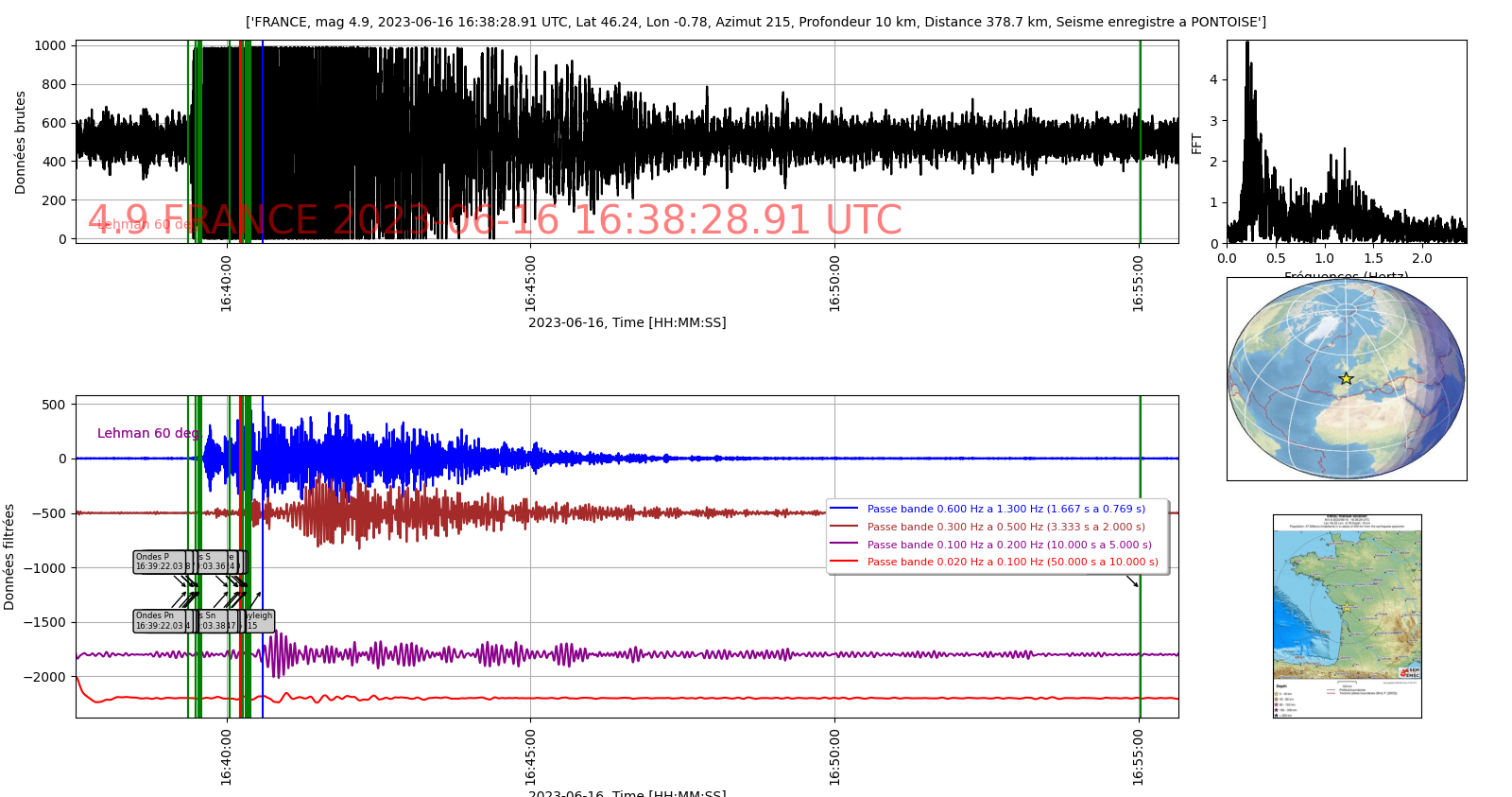Click the blue line sample in the legend
The image size is (1512, 797).
(843, 509)
